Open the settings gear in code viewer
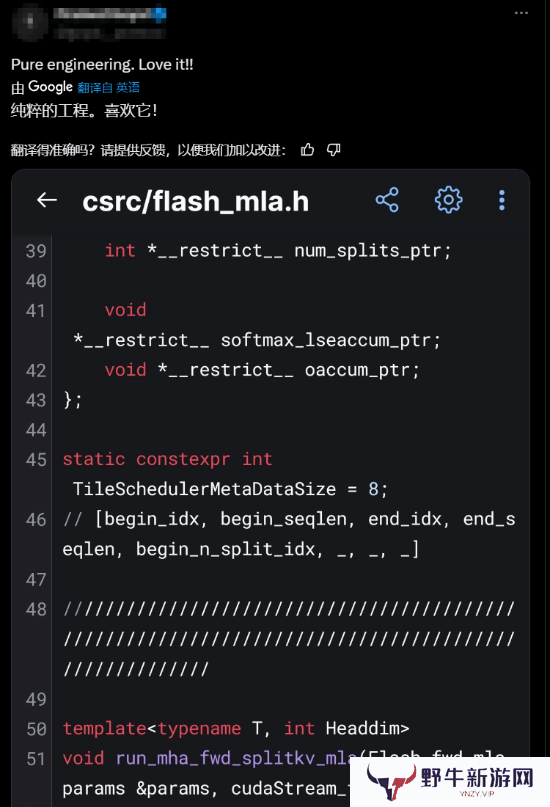550x807 pixels. coord(449,200)
